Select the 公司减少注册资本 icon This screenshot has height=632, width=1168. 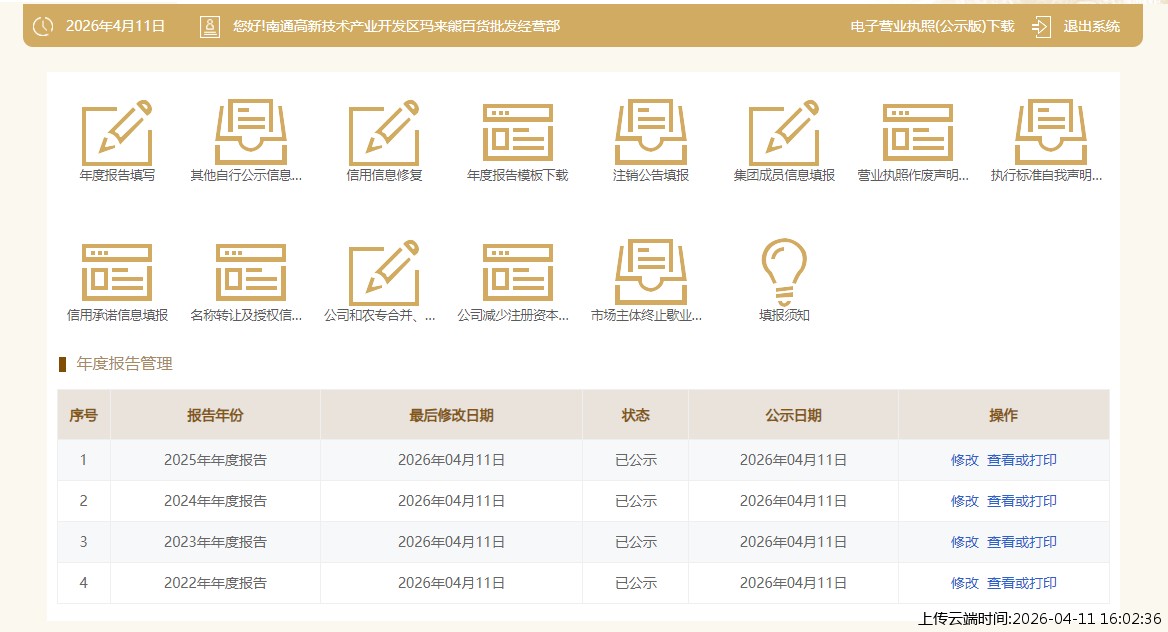[x=517, y=273]
